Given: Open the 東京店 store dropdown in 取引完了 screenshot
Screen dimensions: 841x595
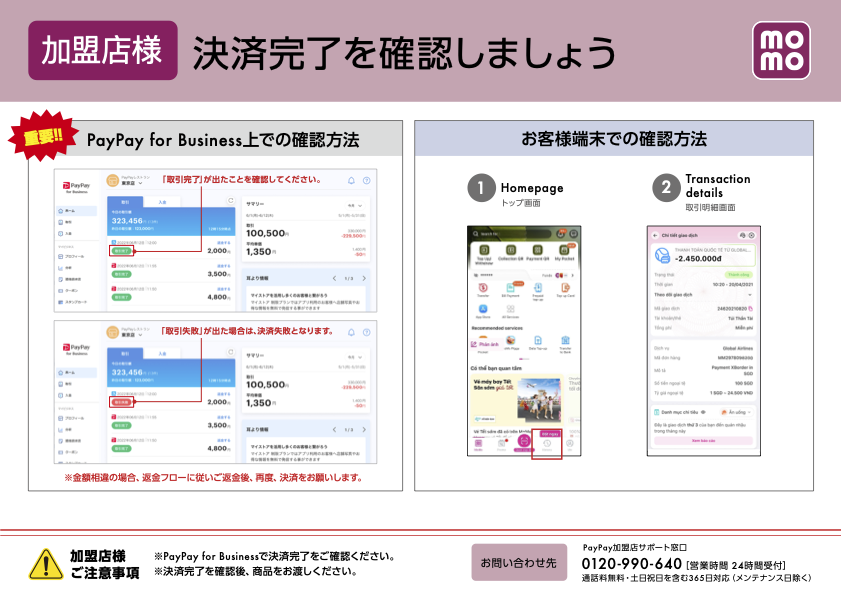Looking at the screenshot, I should coord(132,183).
